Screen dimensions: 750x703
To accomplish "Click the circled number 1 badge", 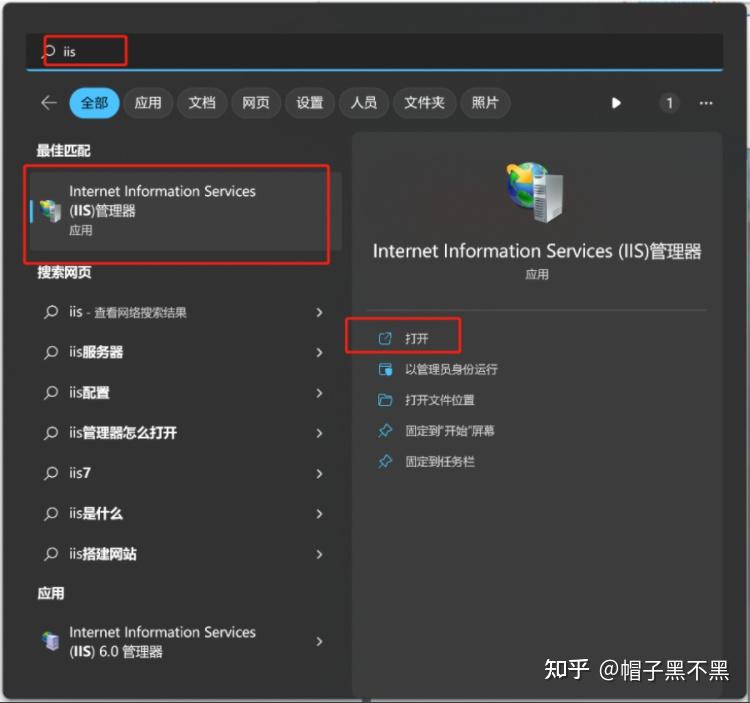I will [x=669, y=103].
